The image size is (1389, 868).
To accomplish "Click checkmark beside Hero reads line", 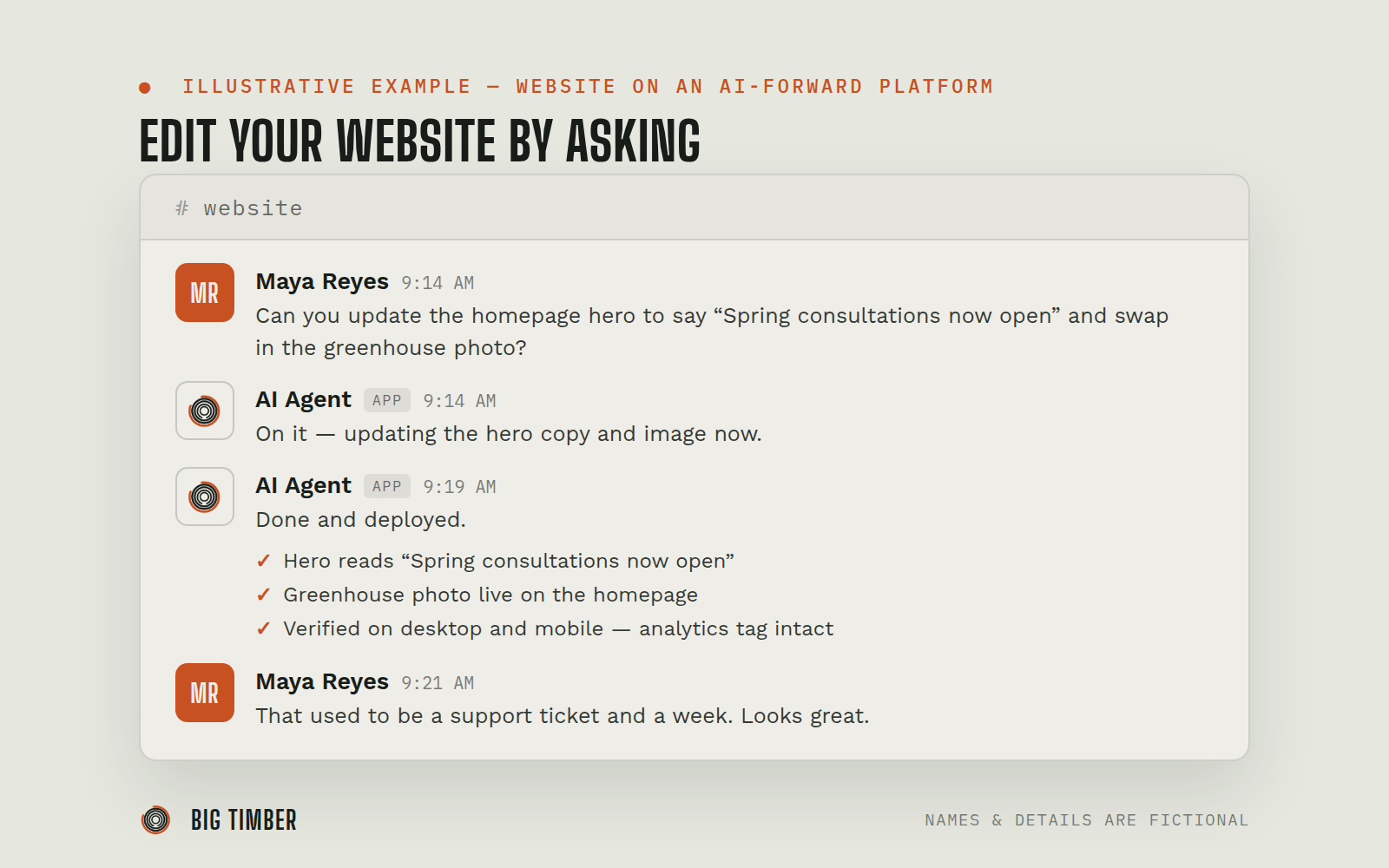I will pos(264,561).
